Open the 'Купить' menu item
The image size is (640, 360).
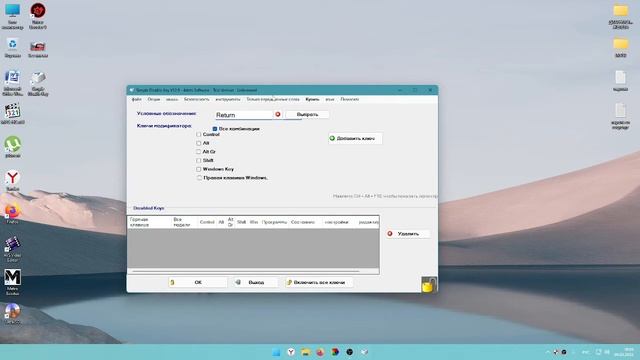[x=312, y=99]
